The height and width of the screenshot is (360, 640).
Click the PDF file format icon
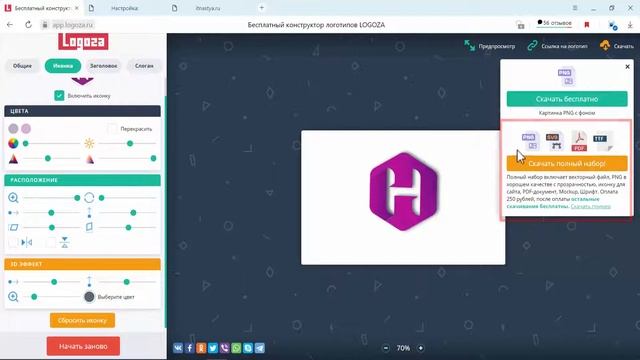(x=579, y=141)
